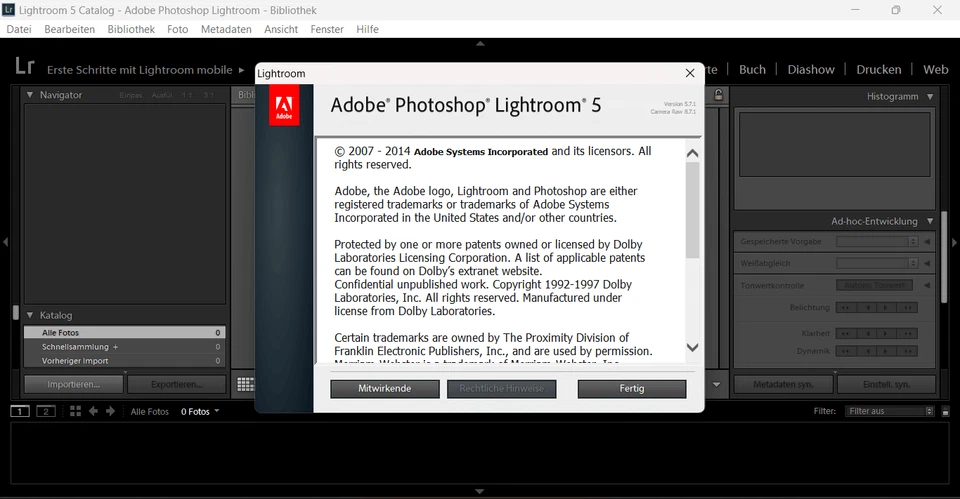This screenshot has width=960, height=499.
Task: Decrease Belichtung with double-left arrow
Action: 846,307
